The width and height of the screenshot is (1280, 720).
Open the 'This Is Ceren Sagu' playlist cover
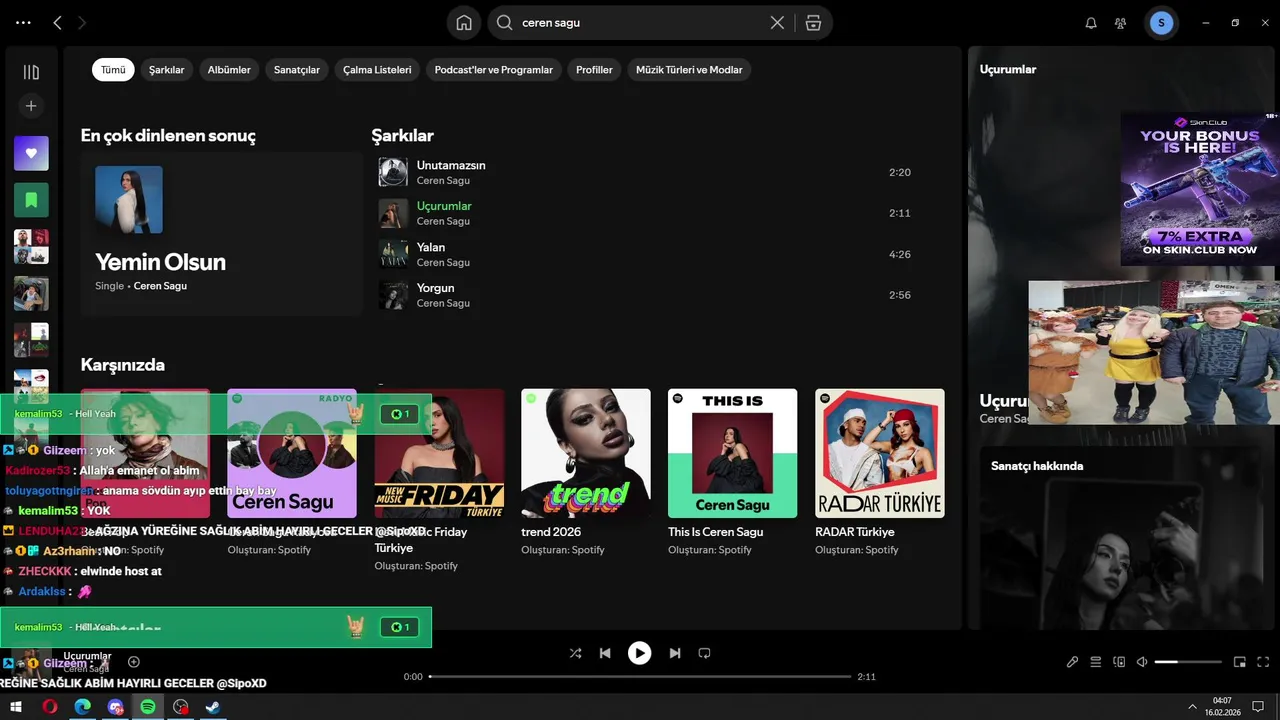tap(733, 453)
